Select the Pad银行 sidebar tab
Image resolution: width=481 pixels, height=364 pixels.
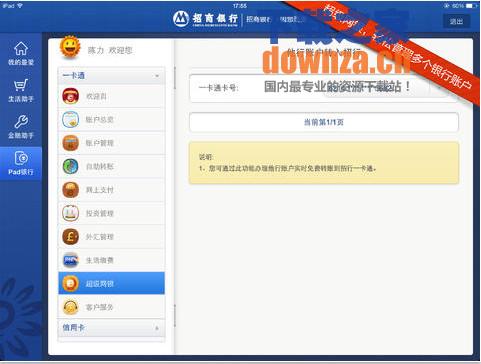pyautogui.click(x=21, y=163)
